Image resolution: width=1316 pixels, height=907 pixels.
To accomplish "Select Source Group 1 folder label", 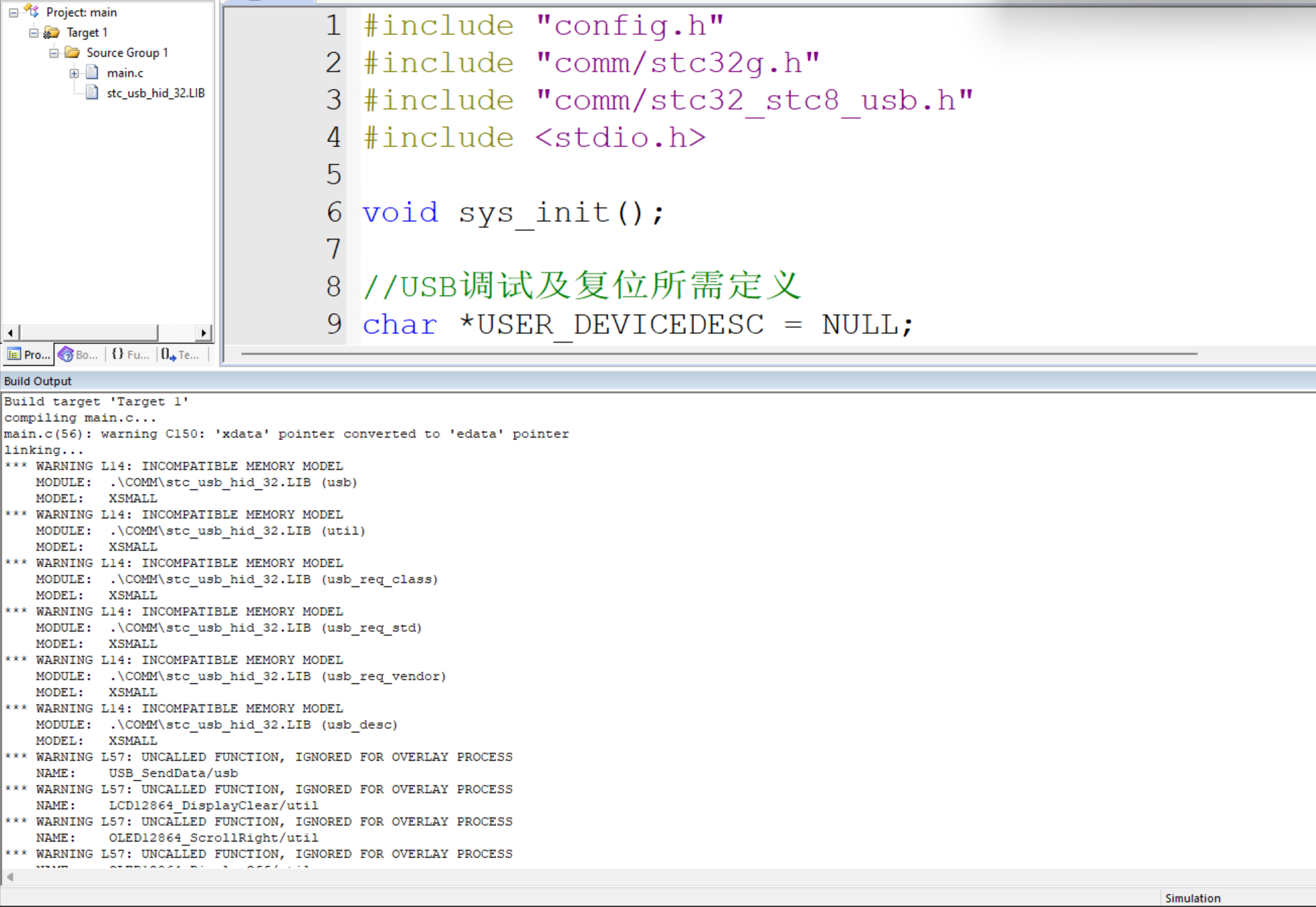I will 127,53.
